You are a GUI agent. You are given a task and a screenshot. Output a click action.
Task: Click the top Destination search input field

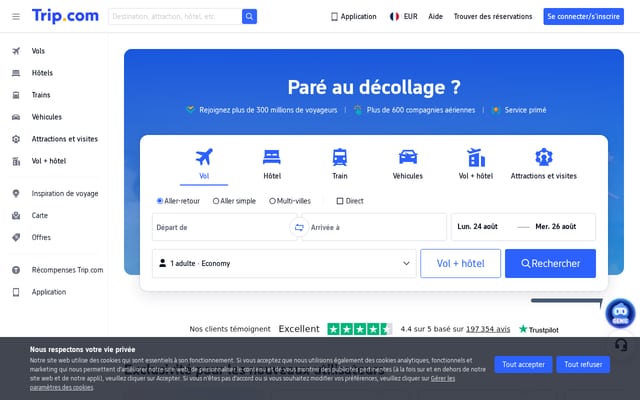tap(175, 17)
